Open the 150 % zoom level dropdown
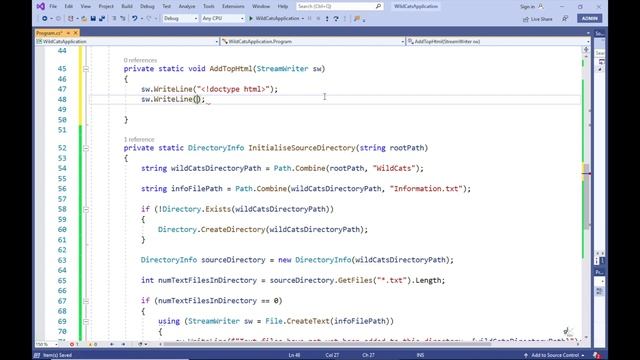The image size is (640, 360). click(x=47, y=344)
